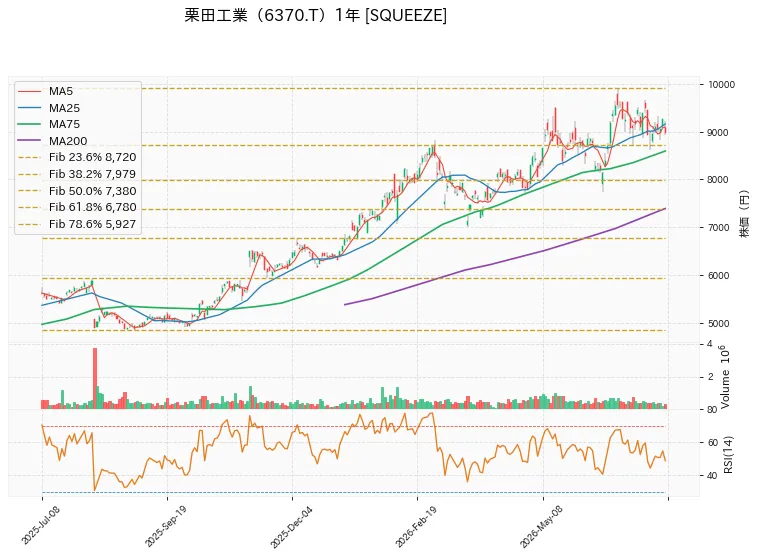Click the RSI(14) axis label
Screen dimensions: 758x558
pyautogui.click(x=729, y=455)
